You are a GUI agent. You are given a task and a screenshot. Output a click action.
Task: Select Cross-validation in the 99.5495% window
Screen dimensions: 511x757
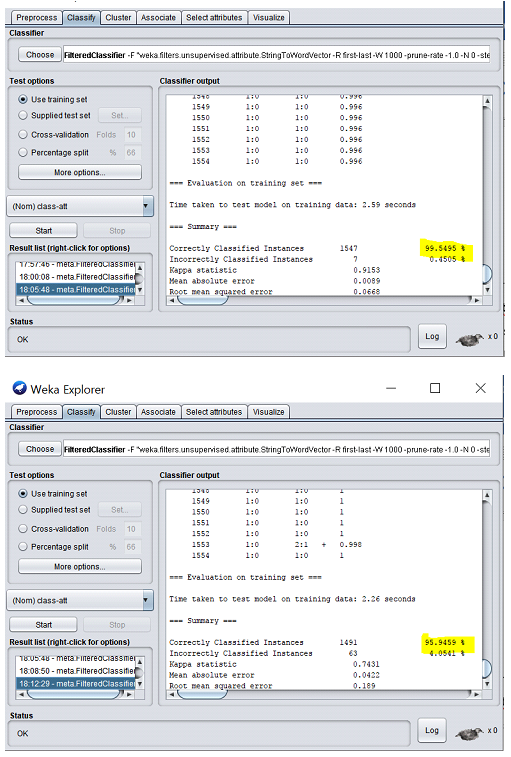click(54, 135)
